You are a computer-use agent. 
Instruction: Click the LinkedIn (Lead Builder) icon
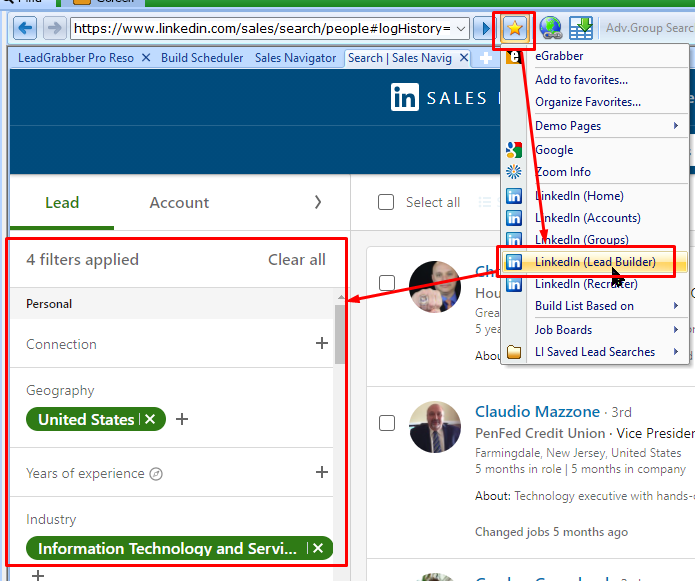(514, 262)
